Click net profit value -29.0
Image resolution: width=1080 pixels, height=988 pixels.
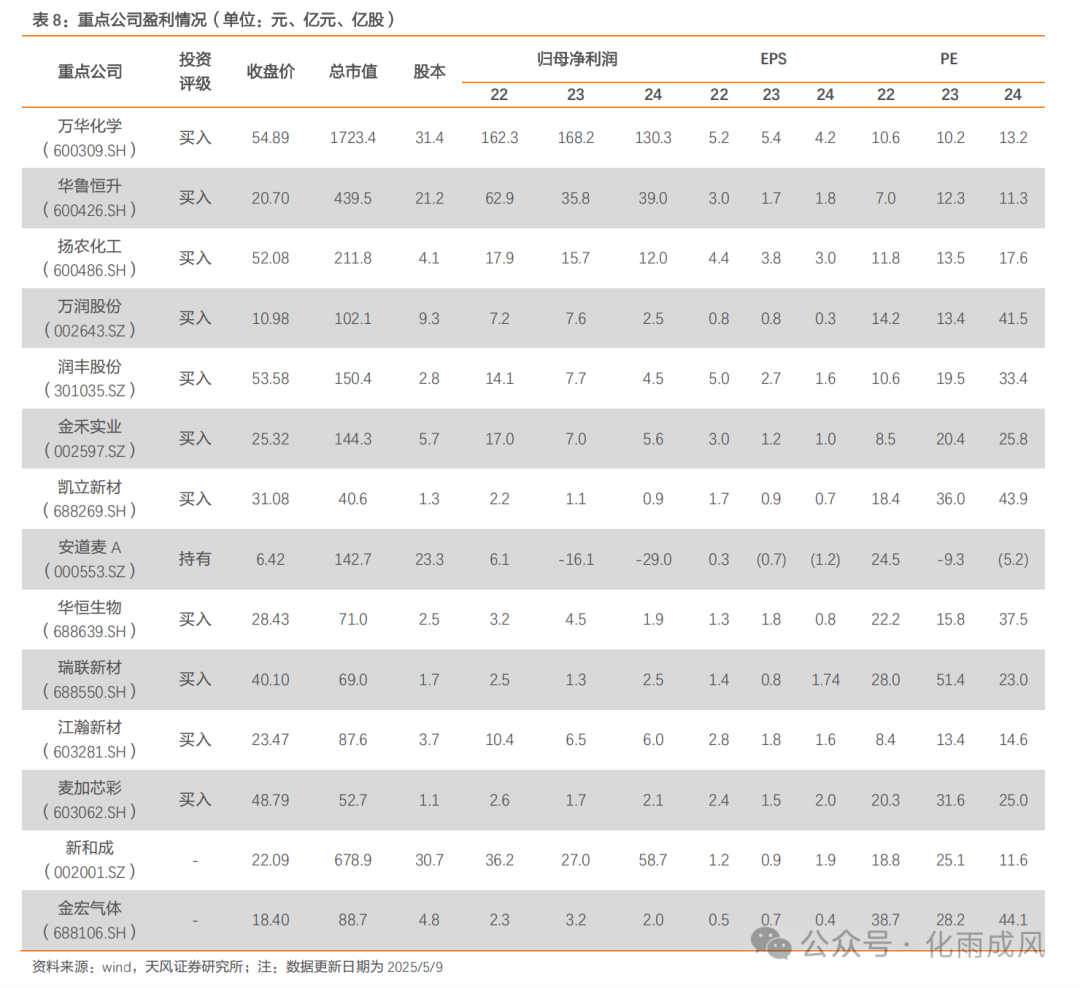click(x=653, y=559)
